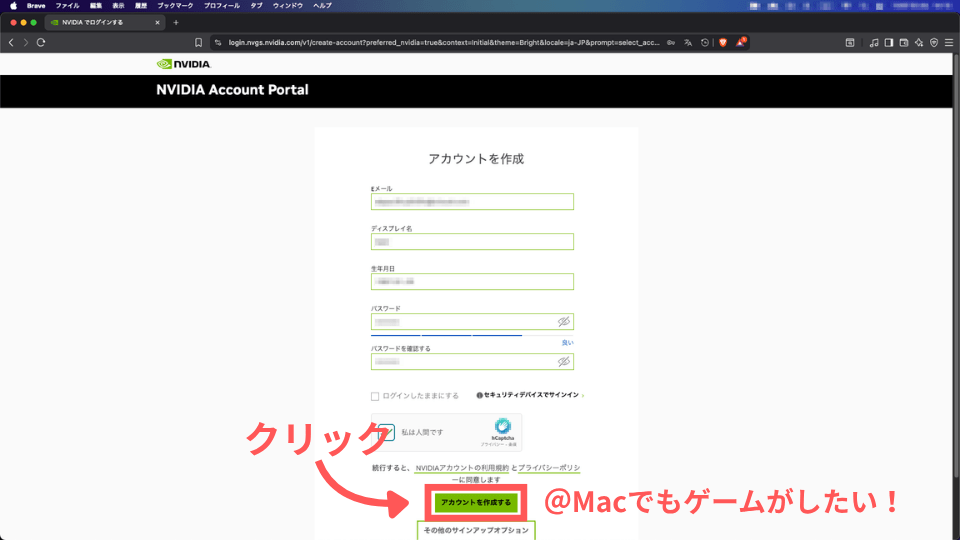The image size is (960, 540).
Task: Check the ログインしたままにする checkbox
Action: pos(375,396)
